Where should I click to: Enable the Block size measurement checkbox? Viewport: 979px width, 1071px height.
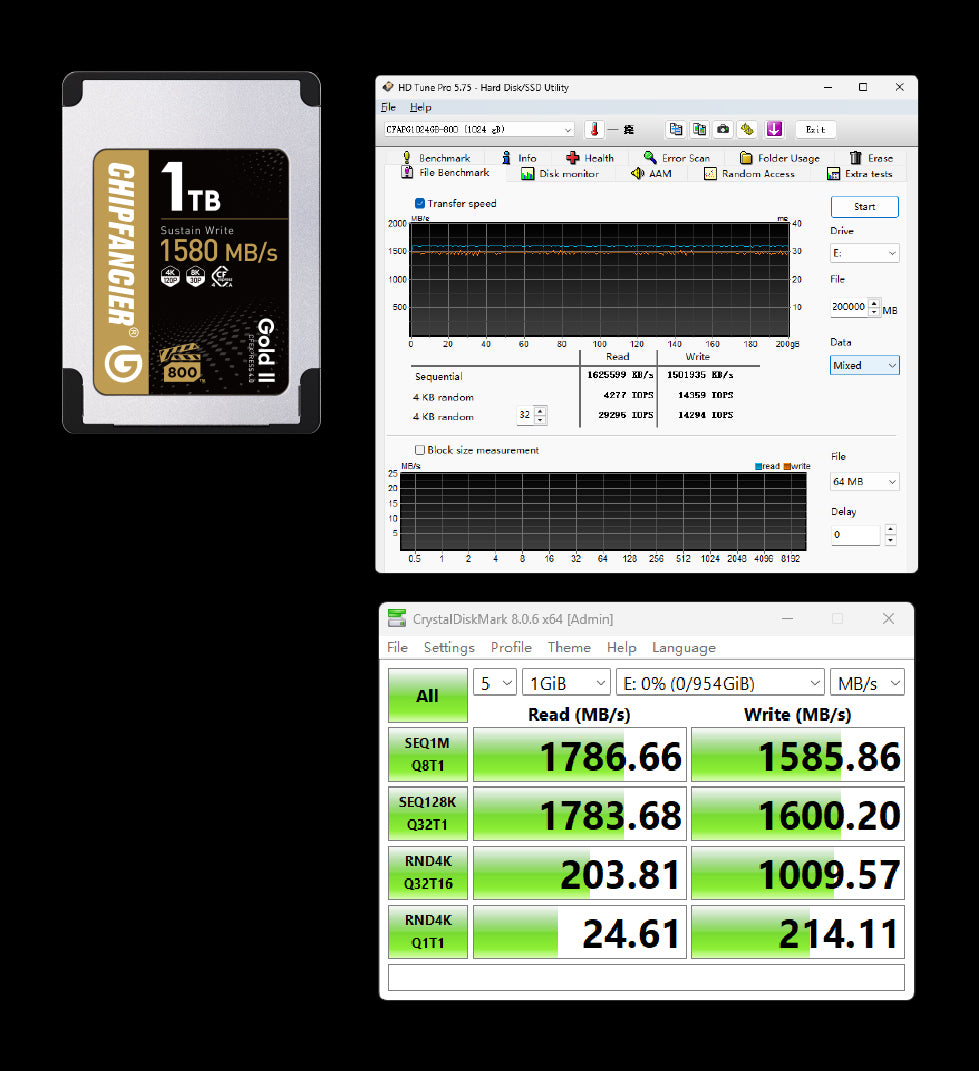[420, 450]
